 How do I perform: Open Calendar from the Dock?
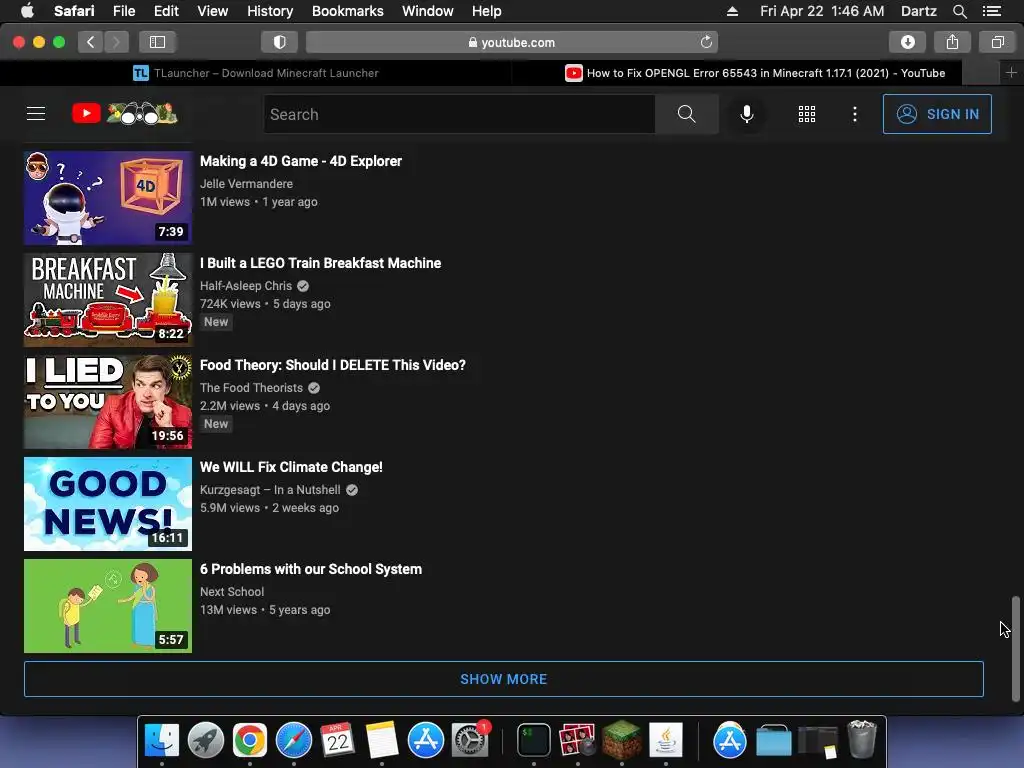click(338, 740)
